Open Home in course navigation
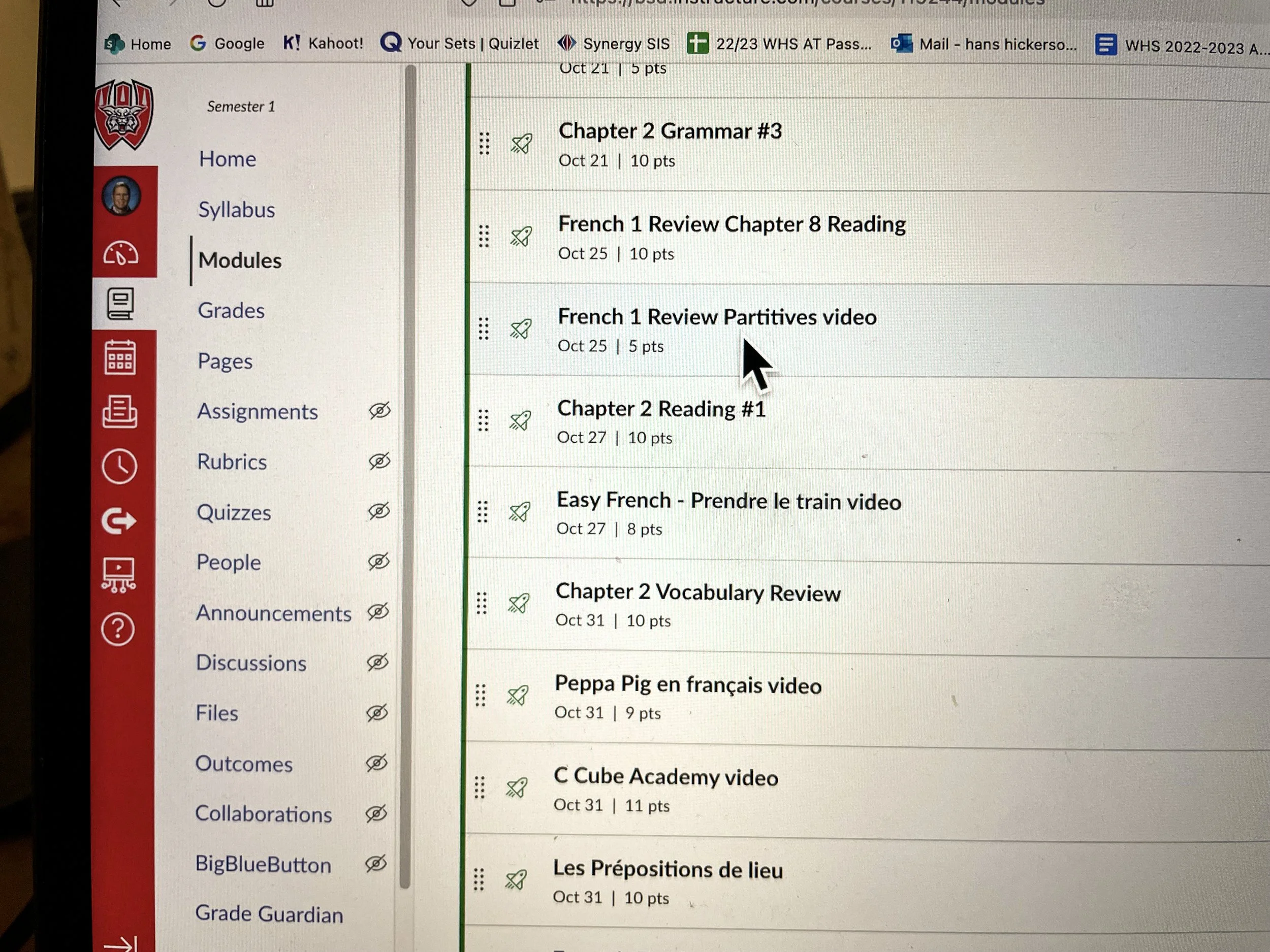 tap(228, 159)
